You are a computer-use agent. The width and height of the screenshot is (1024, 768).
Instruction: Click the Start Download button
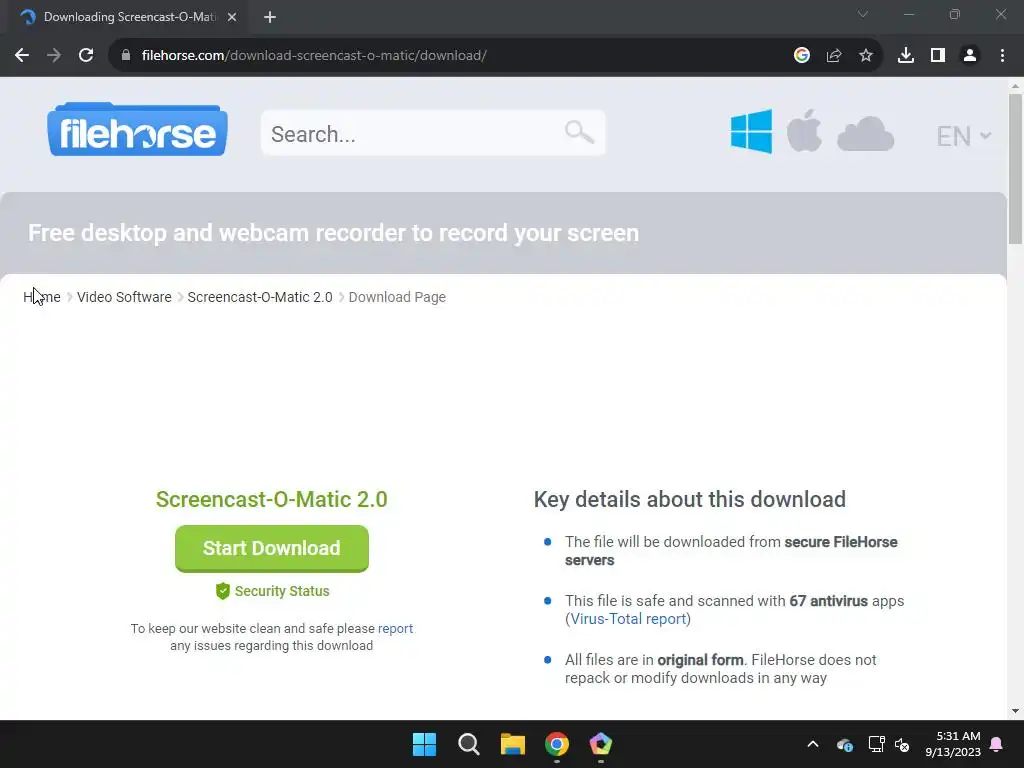pos(272,549)
